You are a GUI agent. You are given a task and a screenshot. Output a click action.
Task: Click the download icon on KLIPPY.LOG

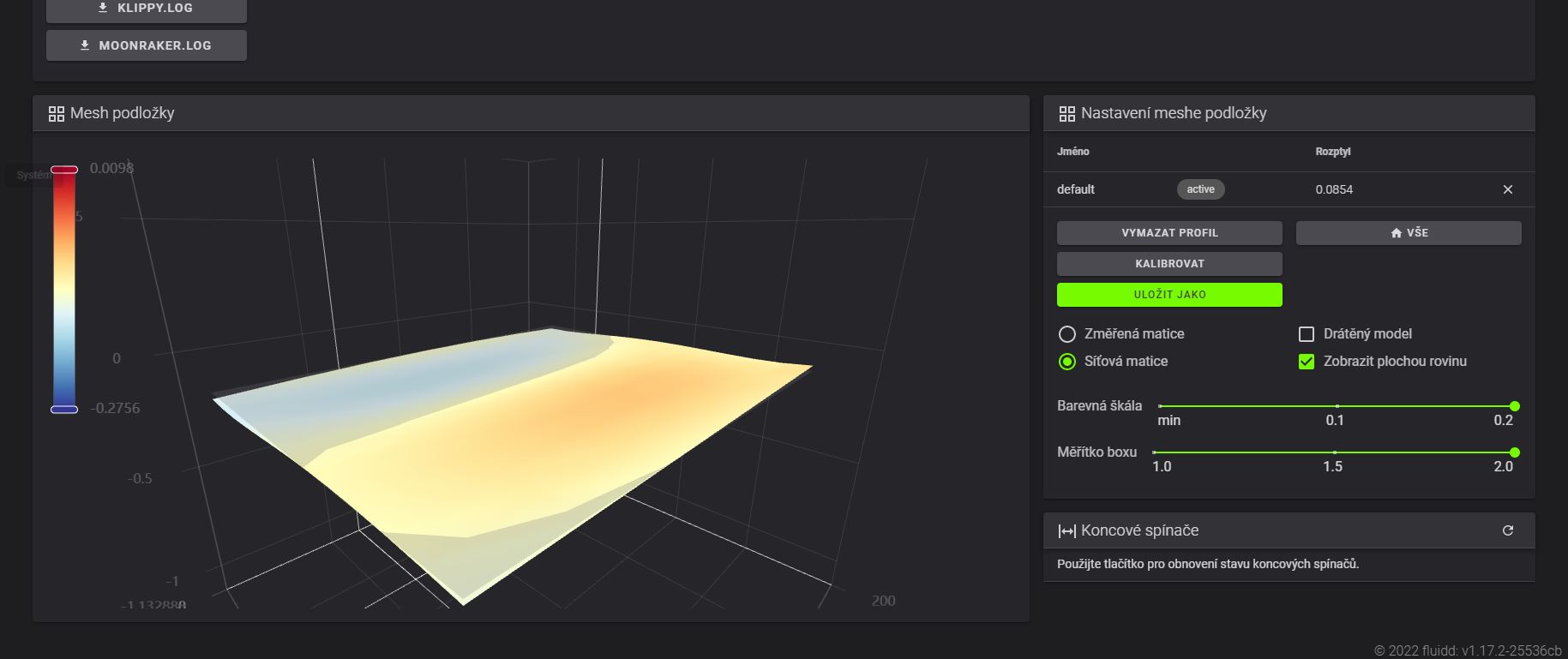[x=103, y=8]
